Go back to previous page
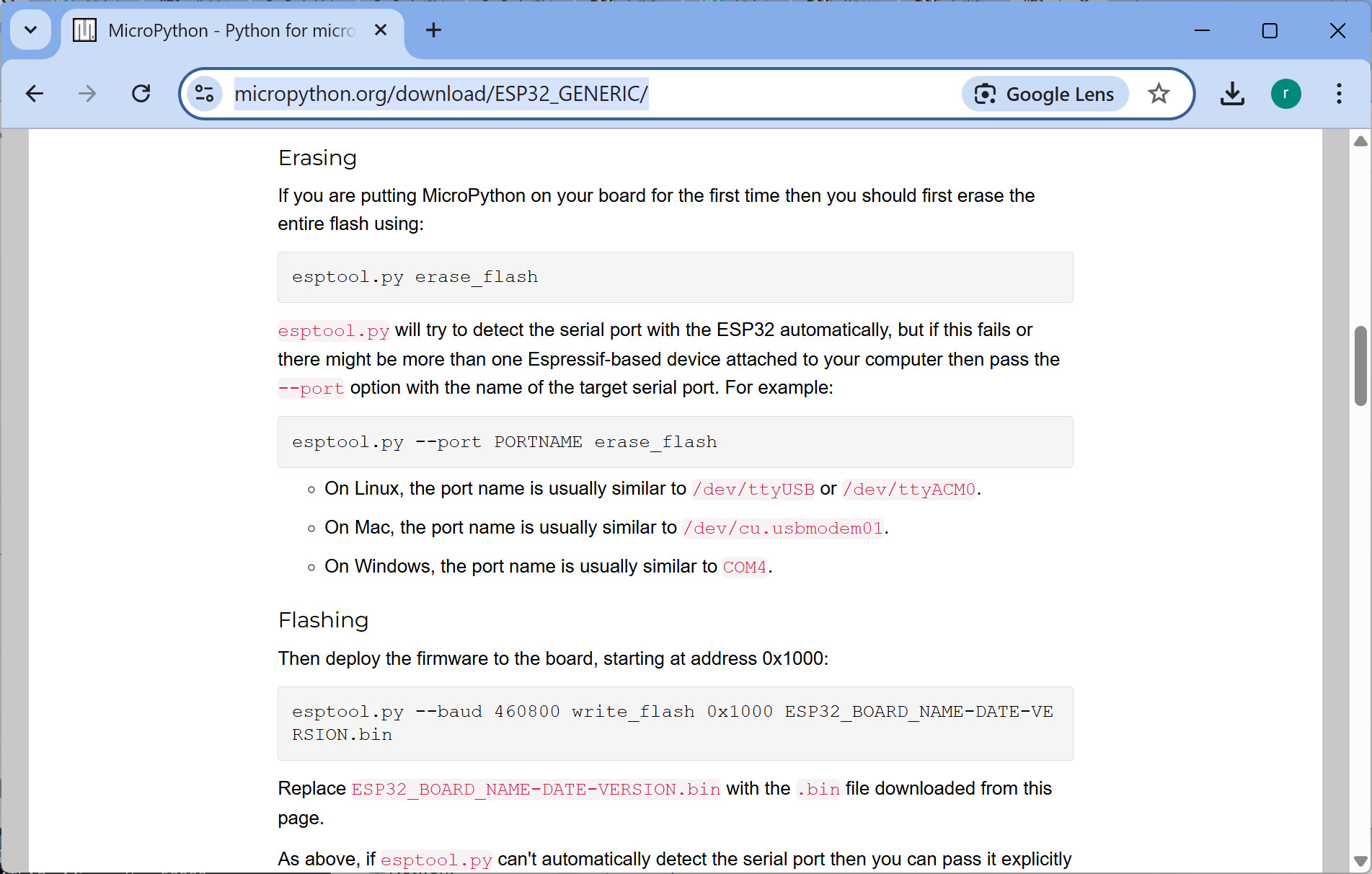The width and height of the screenshot is (1372, 874). [34, 94]
